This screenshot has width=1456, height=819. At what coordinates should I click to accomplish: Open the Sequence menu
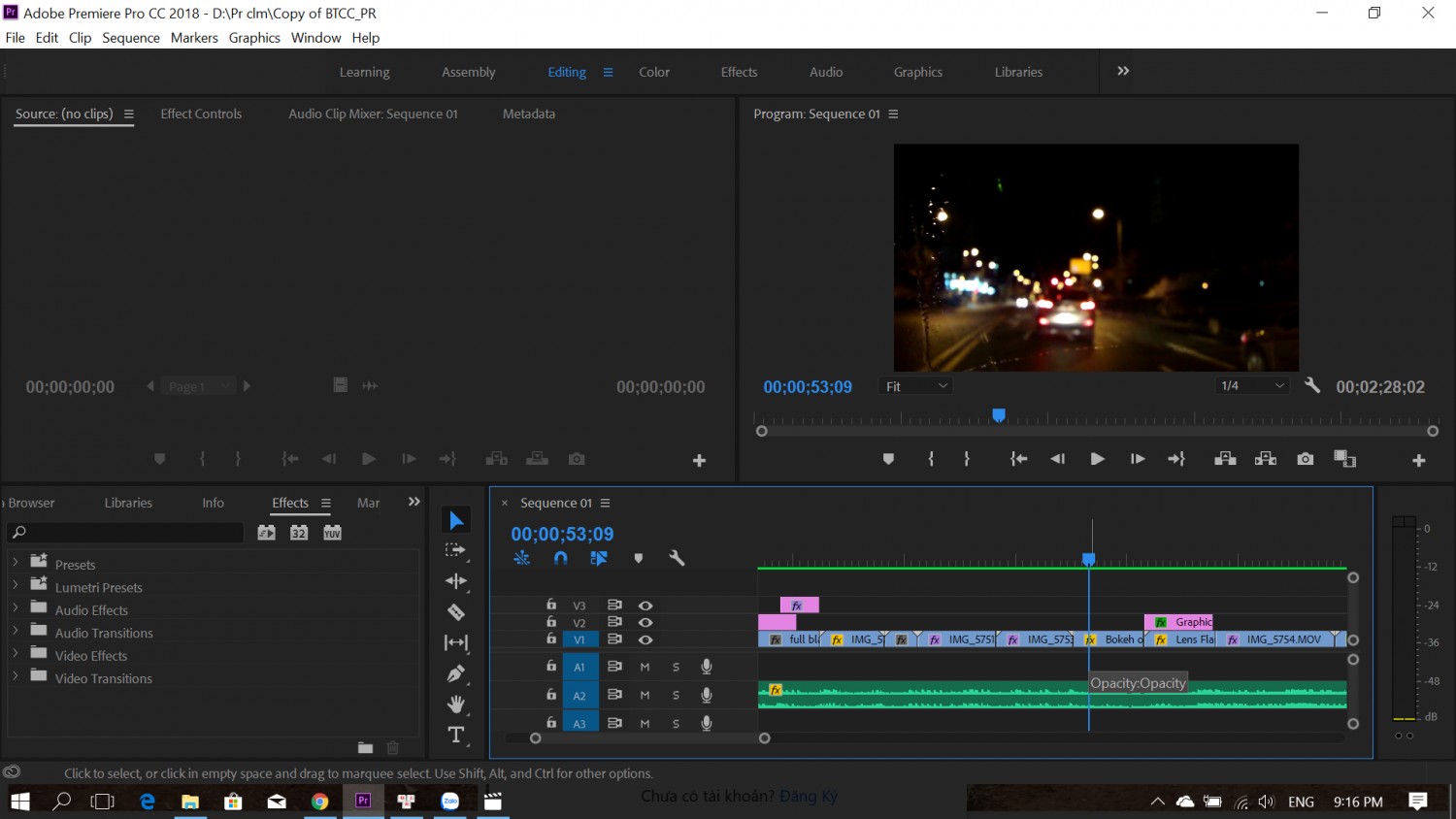pyautogui.click(x=131, y=38)
